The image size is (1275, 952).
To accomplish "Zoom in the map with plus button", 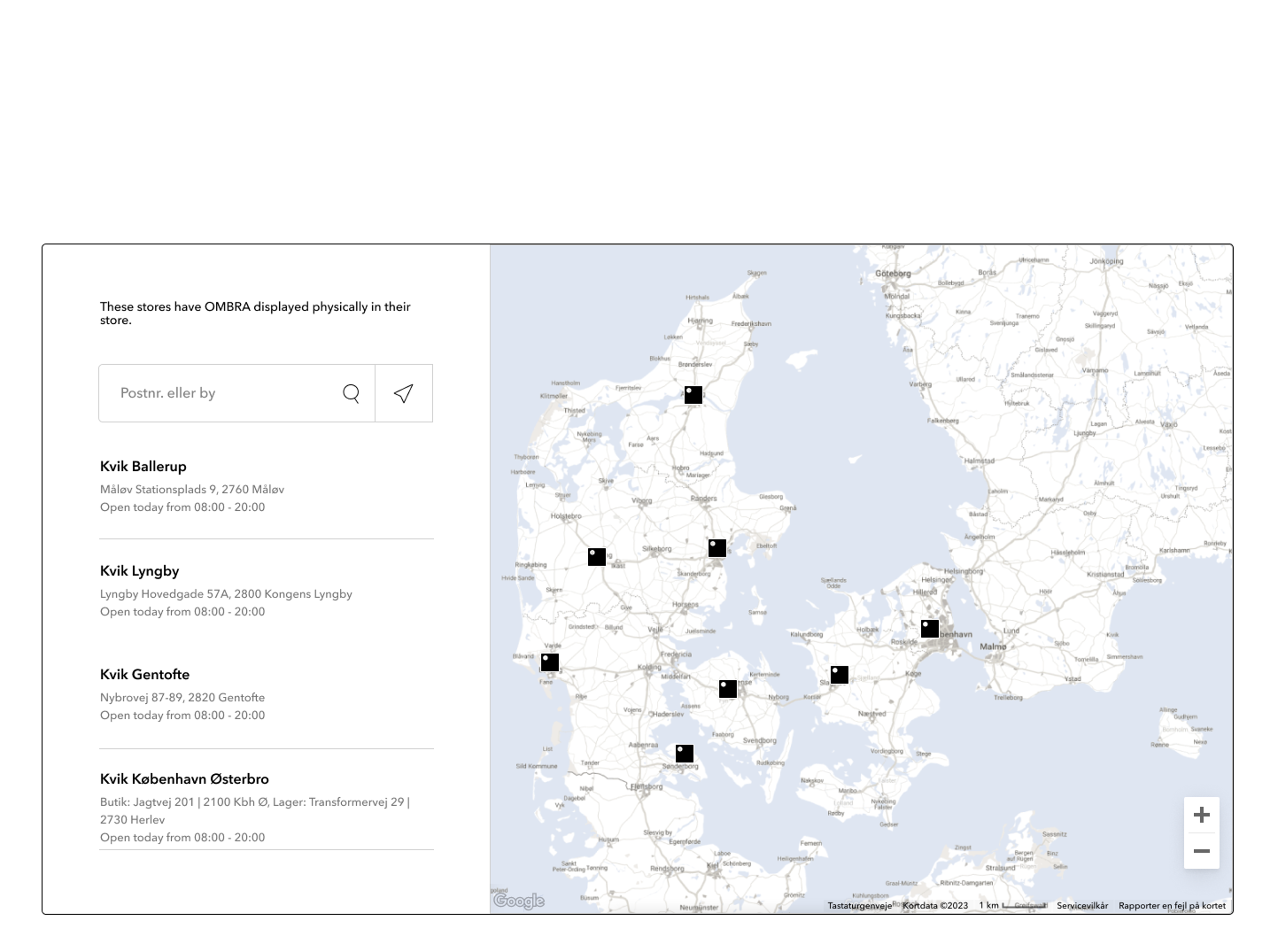I will [x=1201, y=815].
